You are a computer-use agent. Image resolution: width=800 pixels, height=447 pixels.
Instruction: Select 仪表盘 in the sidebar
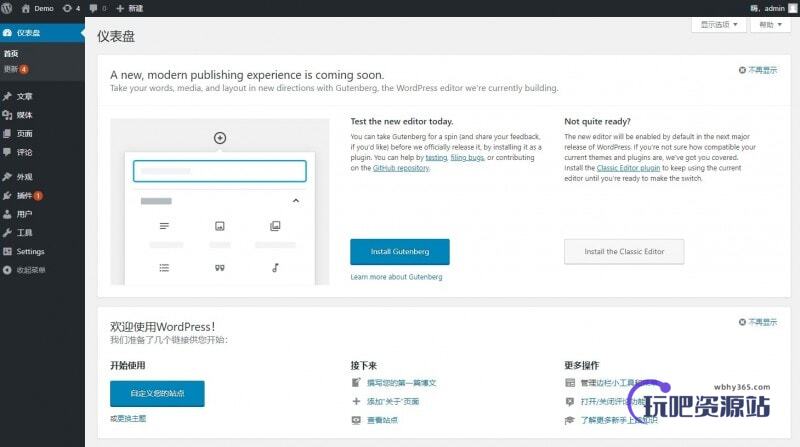42,33
